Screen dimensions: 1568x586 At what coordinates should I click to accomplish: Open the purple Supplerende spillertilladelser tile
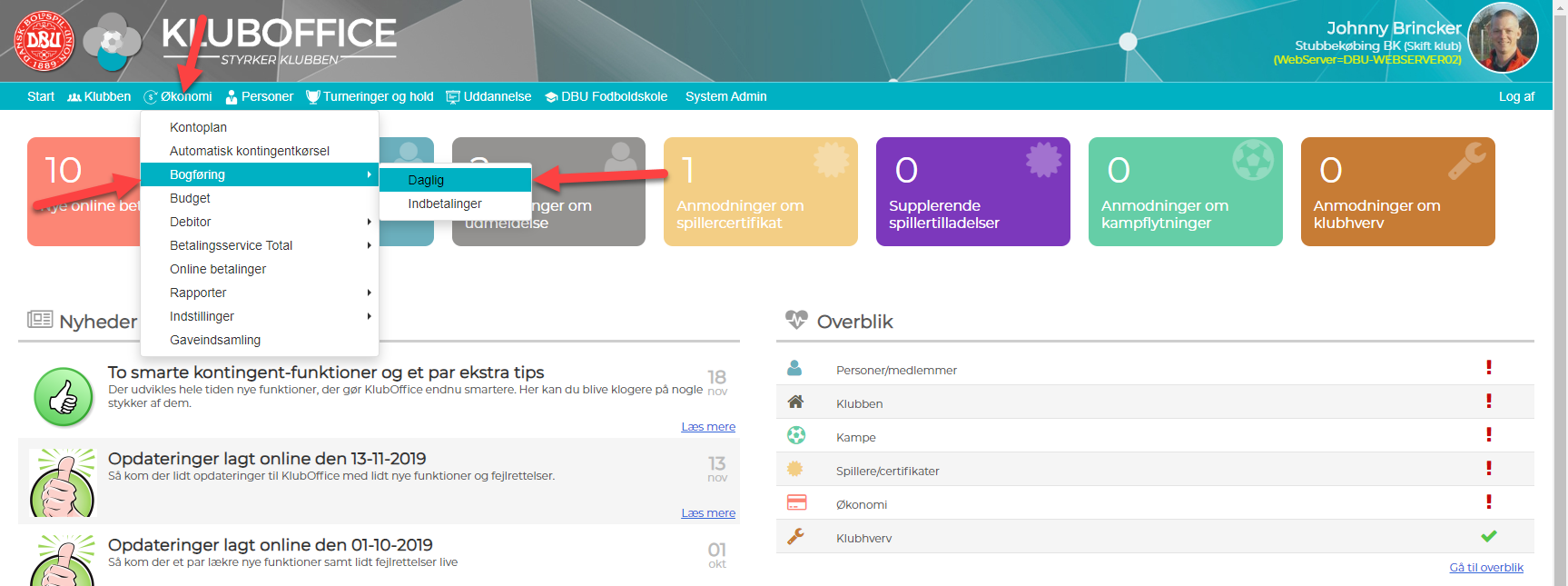pyautogui.click(x=972, y=192)
